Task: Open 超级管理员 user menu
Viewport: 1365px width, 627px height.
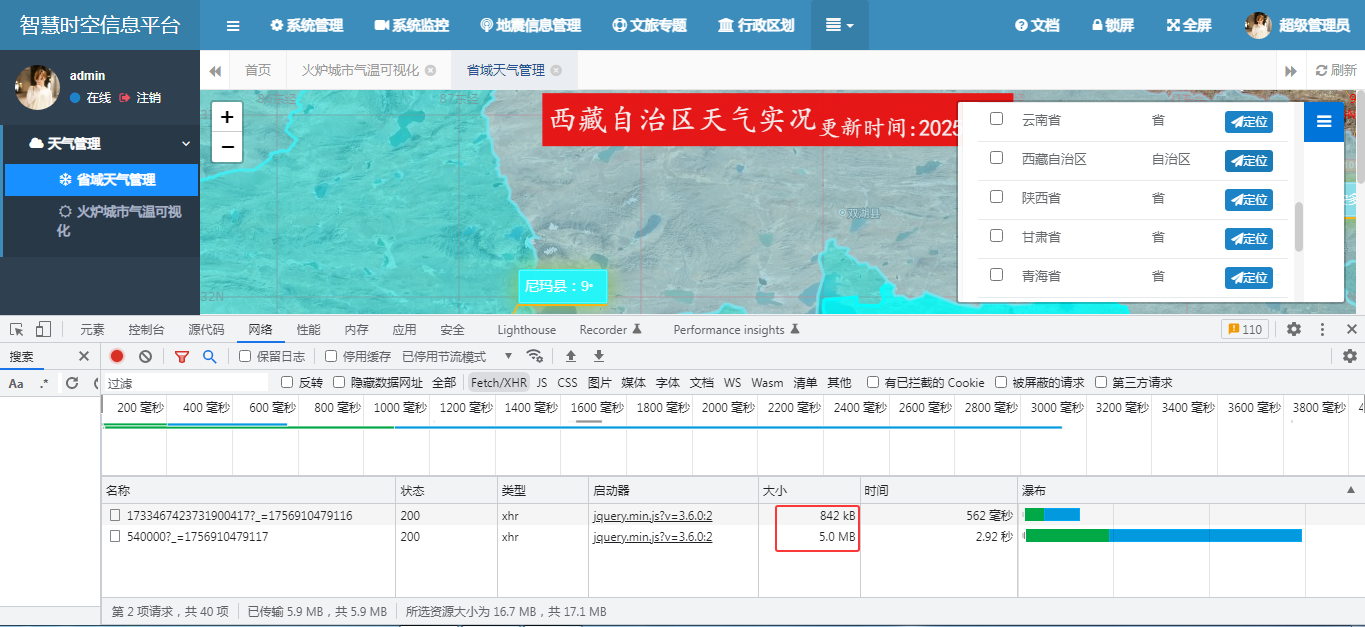Action: (1298, 25)
